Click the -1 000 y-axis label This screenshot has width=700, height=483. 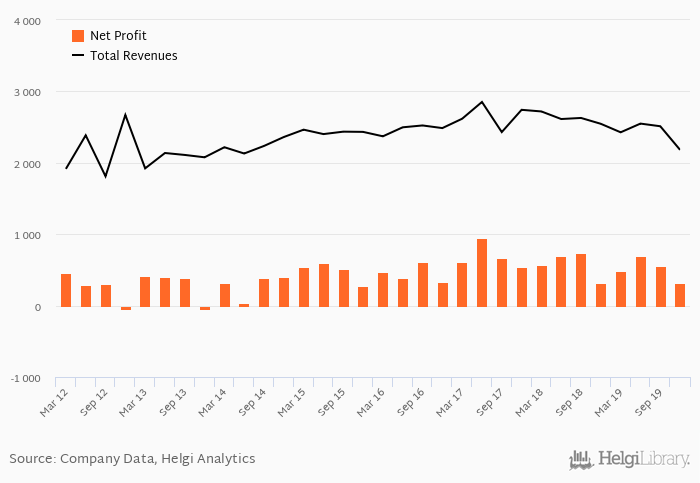click(25, 379)
